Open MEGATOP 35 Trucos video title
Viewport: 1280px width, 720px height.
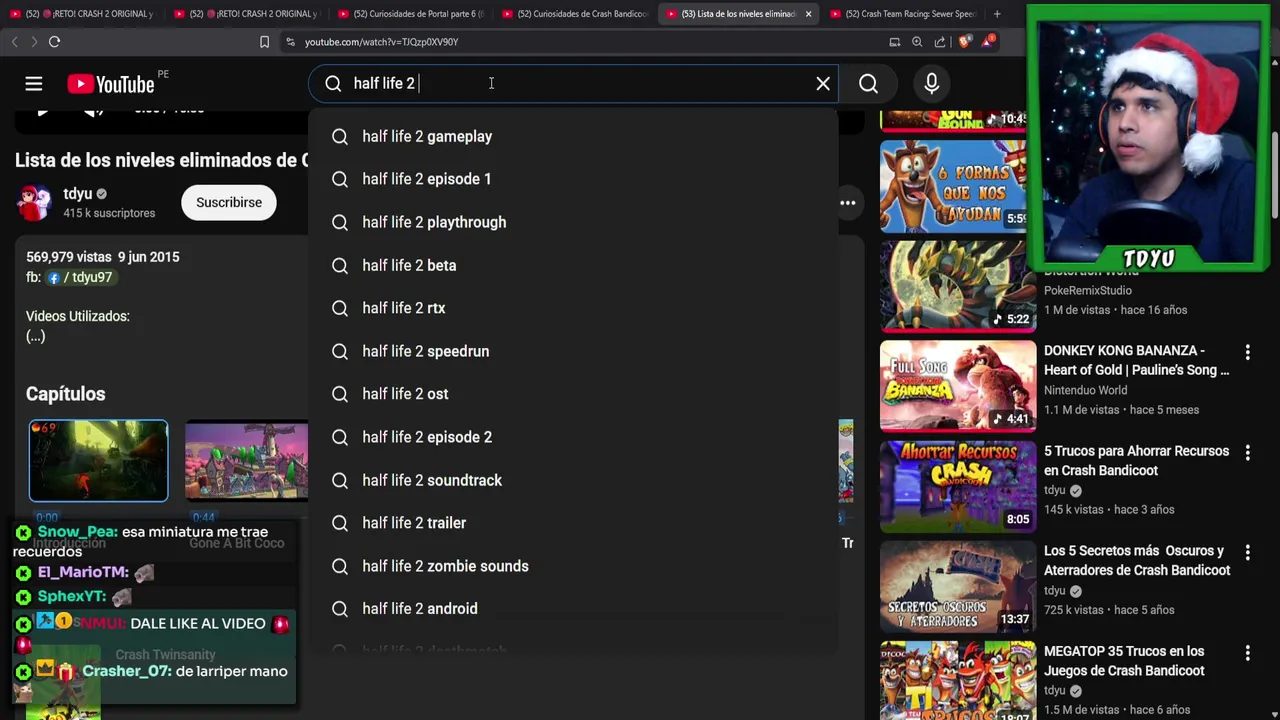pyautogui.click(x=1125, y=660)
